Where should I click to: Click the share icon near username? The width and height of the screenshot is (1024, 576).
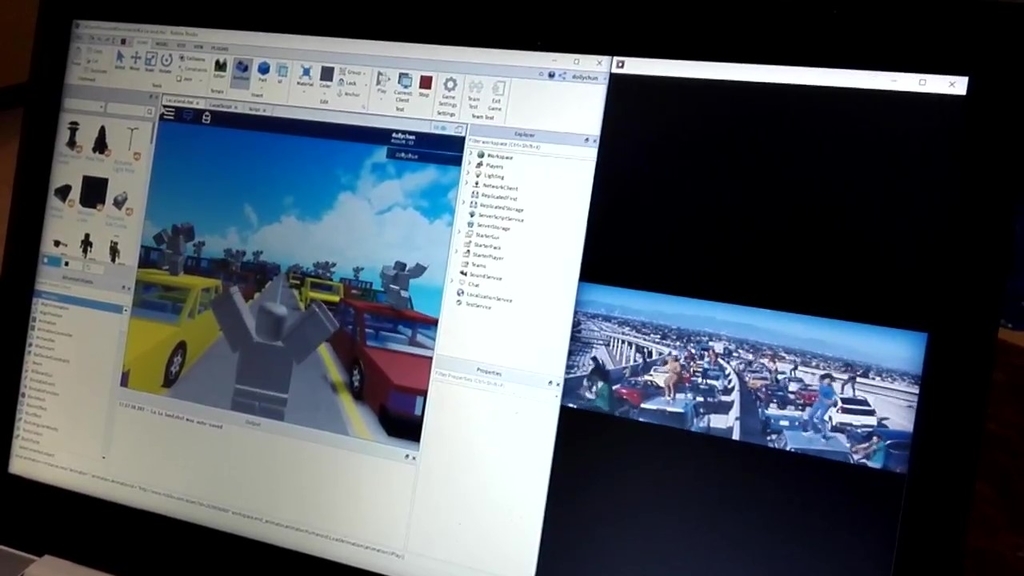point(562,76)
